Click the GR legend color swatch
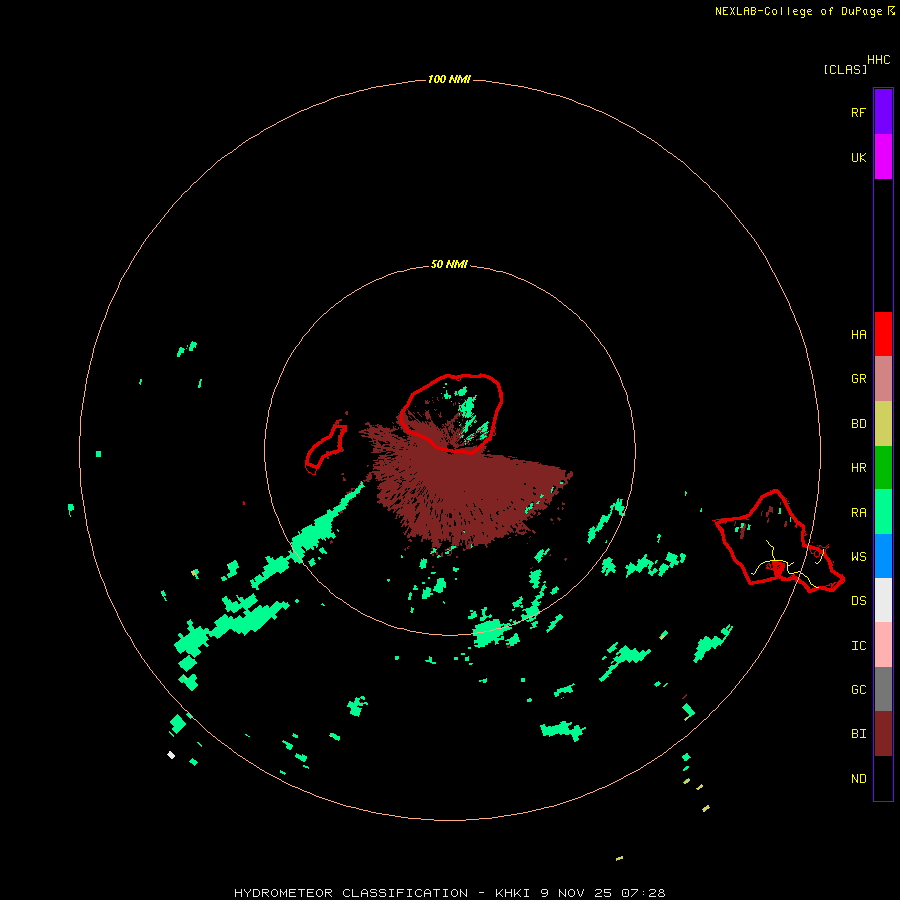The height and width of the screenshot is (900, 900). tap(883, 379)
